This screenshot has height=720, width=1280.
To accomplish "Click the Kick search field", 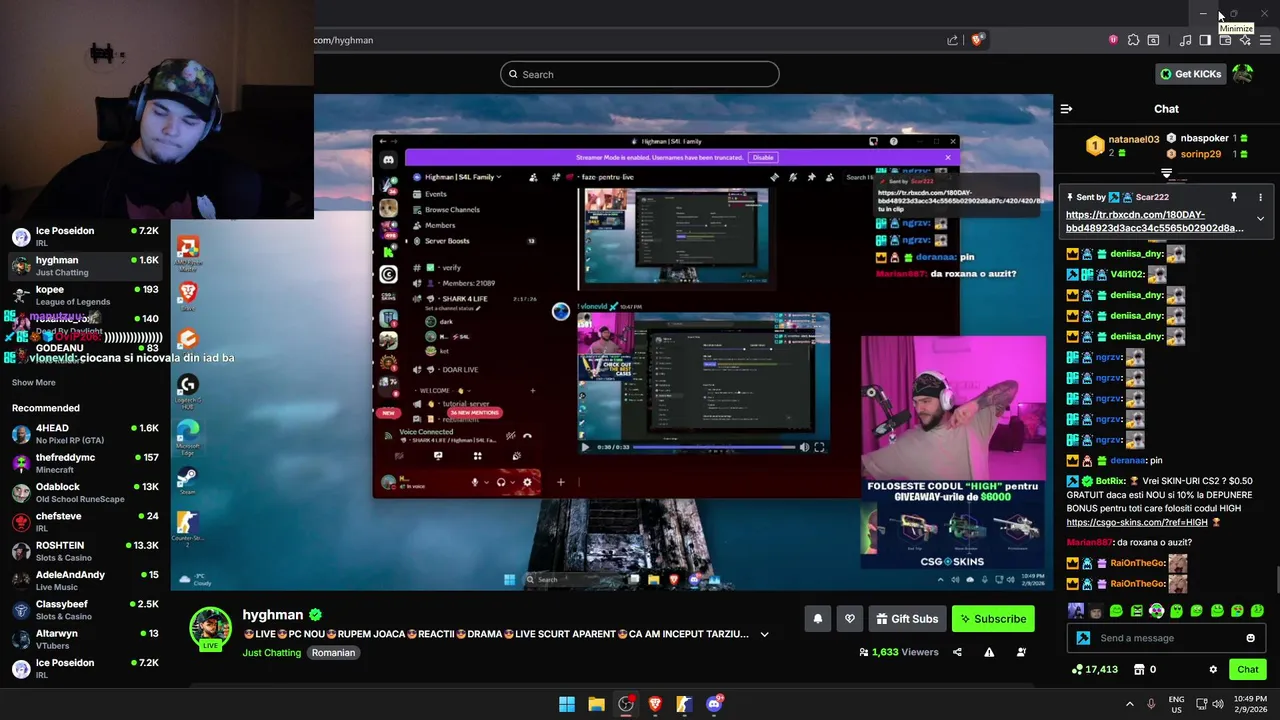I will click(x=640, y=74).
